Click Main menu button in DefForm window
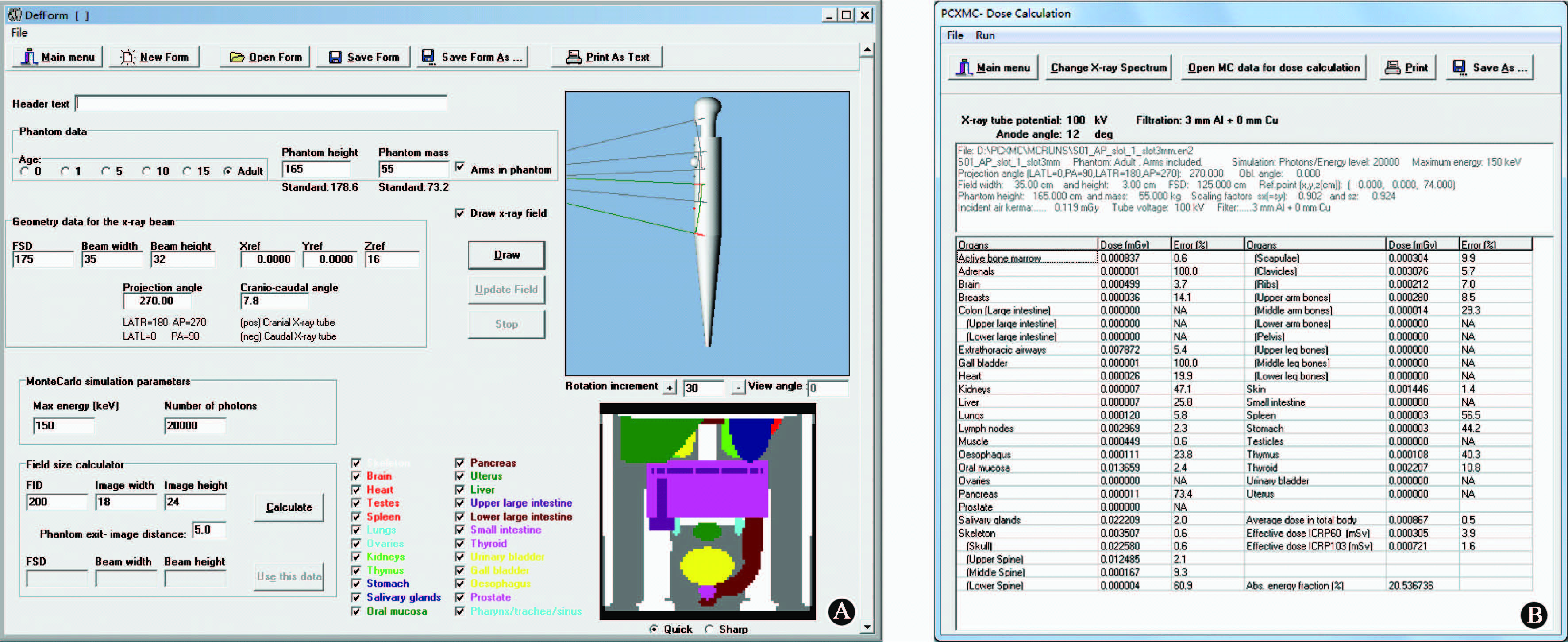 (58, 57)
